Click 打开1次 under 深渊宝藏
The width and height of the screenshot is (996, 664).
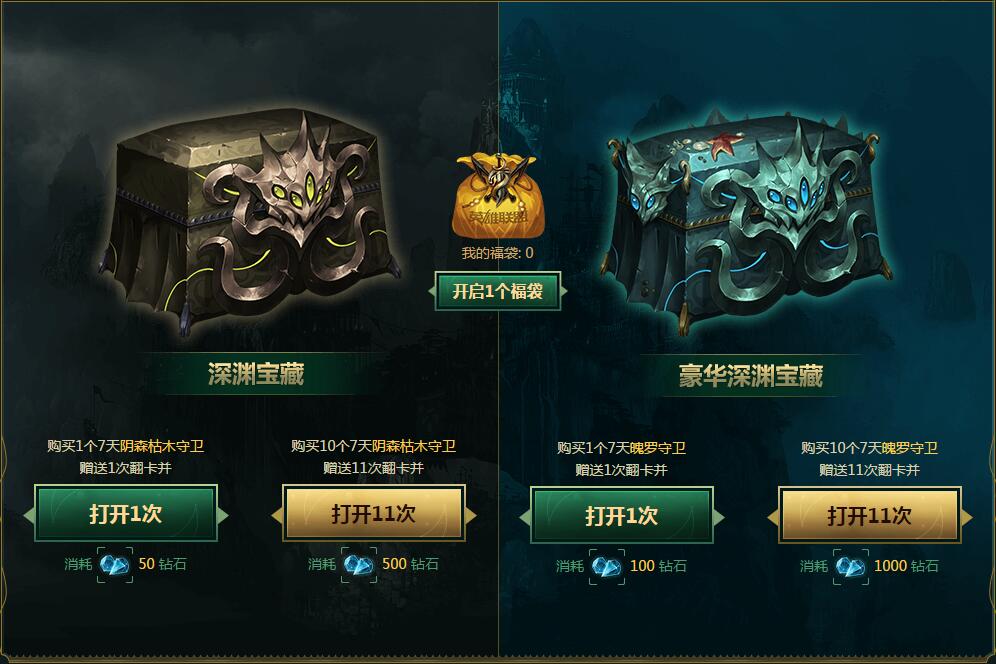pyautogui.click(x=126, y=514)
